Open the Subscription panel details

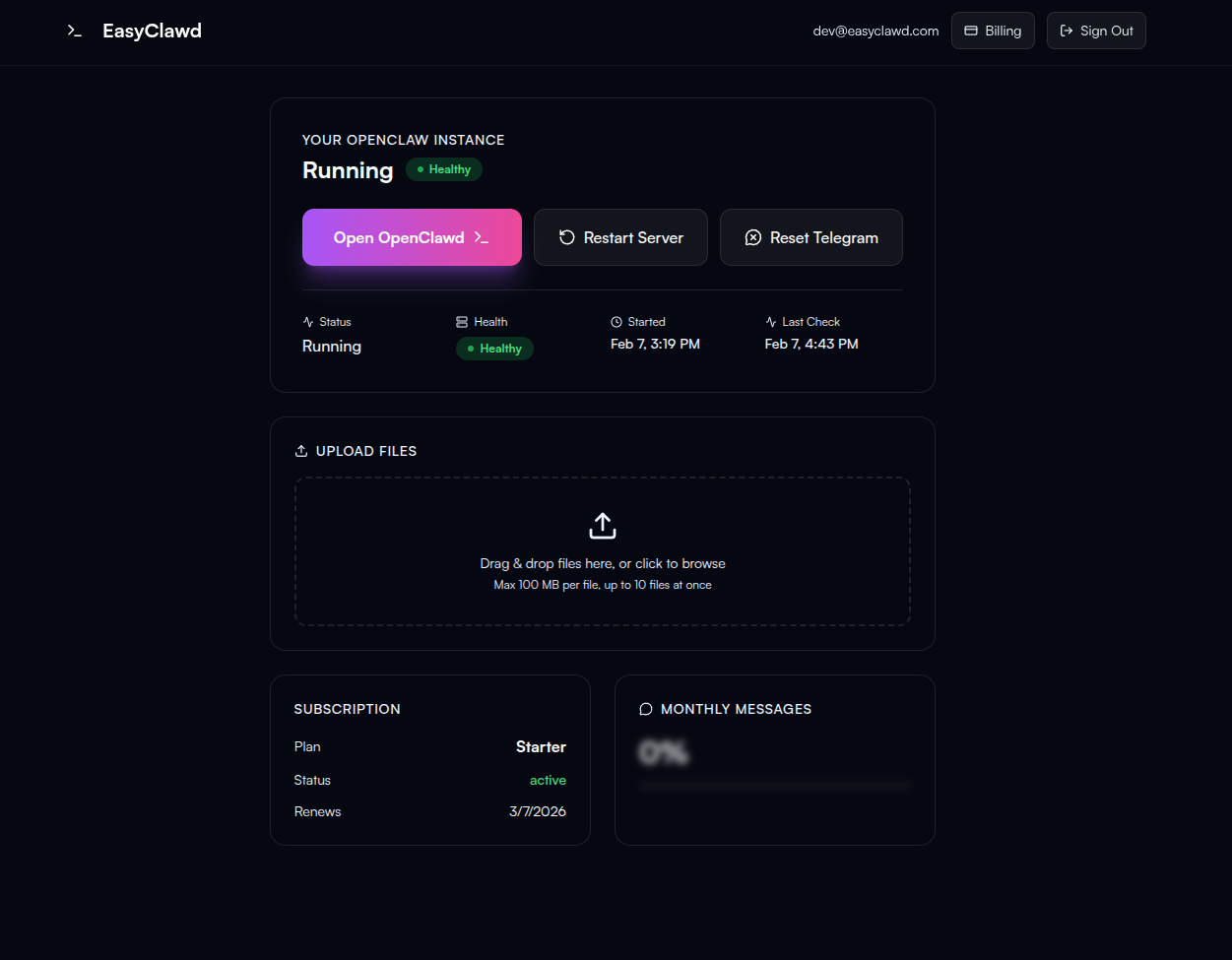pos(347,708)
